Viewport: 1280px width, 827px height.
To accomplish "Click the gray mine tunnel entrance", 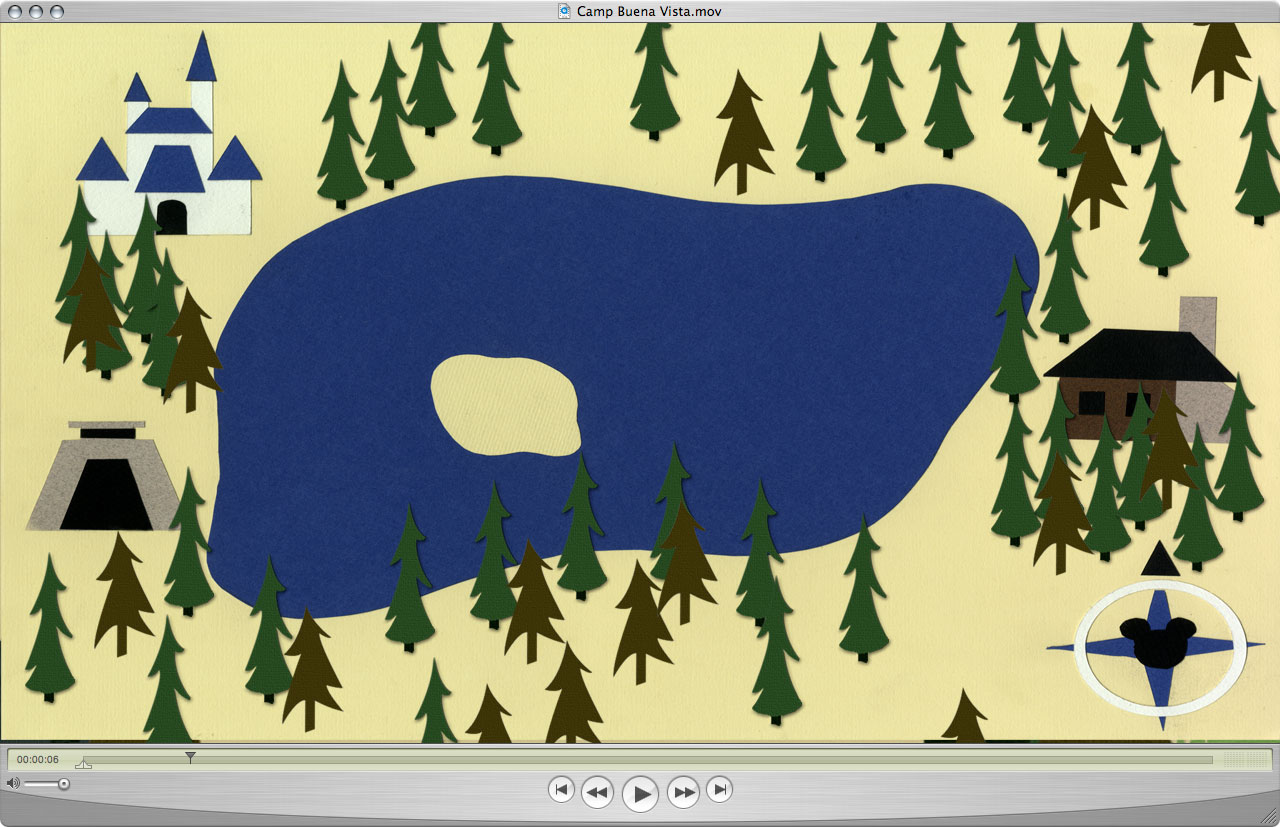I will pyautogui.click(x=105, y=476).
